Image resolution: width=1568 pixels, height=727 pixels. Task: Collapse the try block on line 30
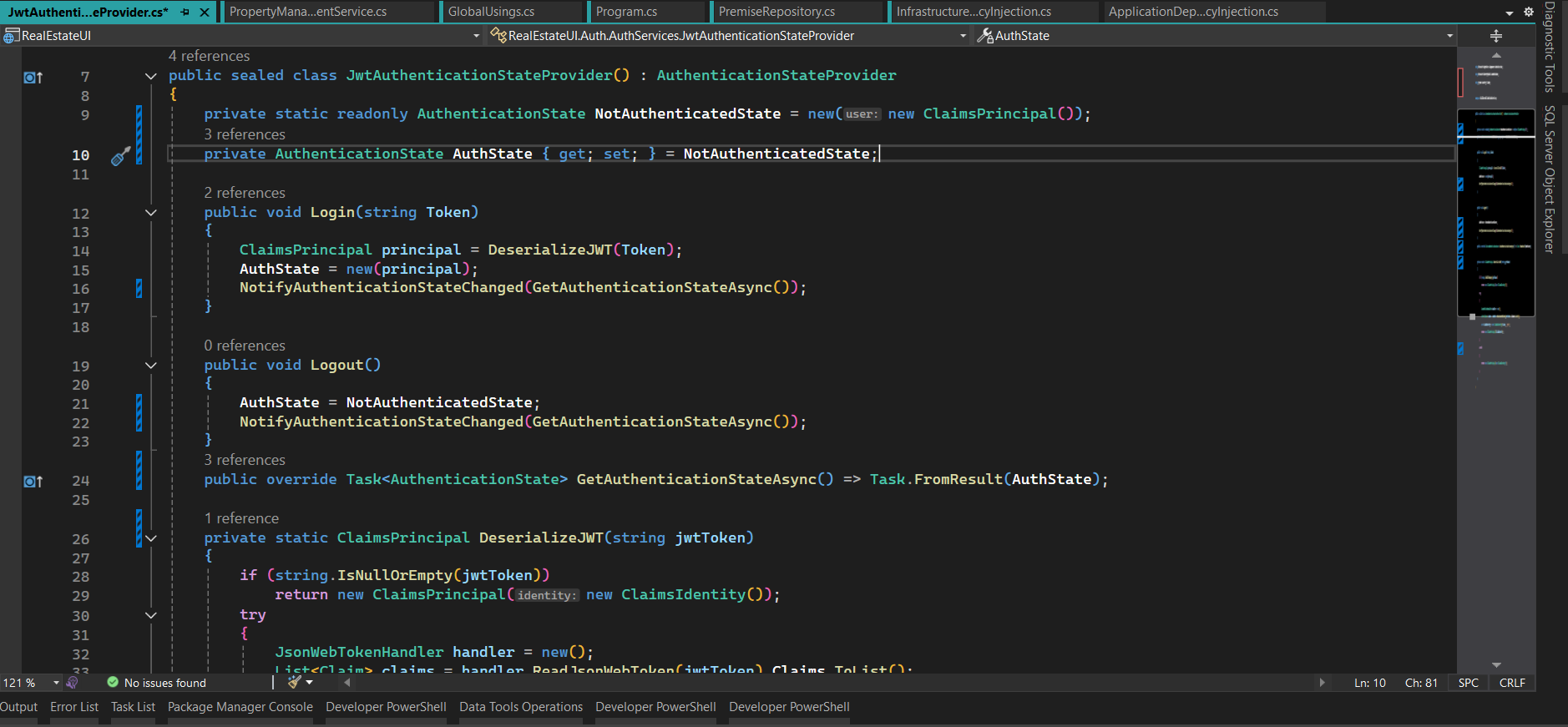pyautogui.click(x=151, y=616)
